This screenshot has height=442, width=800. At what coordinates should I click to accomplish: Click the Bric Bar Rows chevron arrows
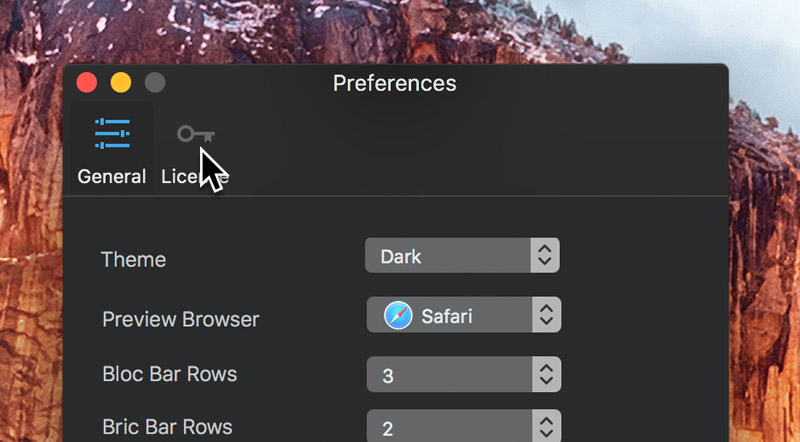[546, 426]
